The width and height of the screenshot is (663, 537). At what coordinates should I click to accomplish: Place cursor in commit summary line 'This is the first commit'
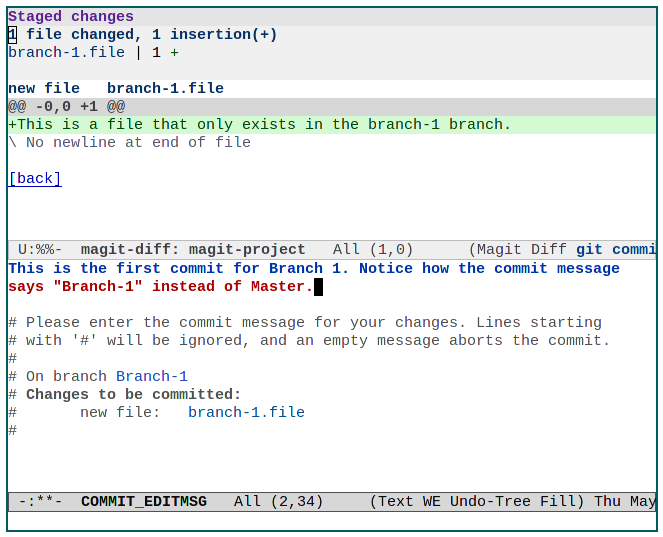tap(314, 268)
